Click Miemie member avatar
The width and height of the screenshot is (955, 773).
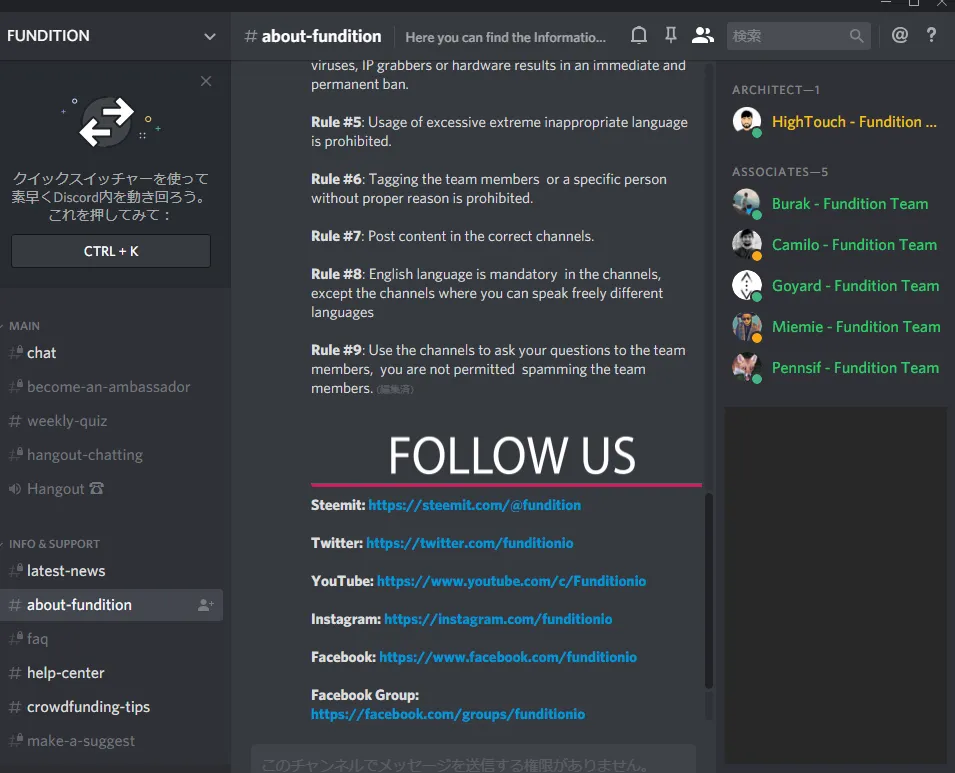tap(747, 326)
